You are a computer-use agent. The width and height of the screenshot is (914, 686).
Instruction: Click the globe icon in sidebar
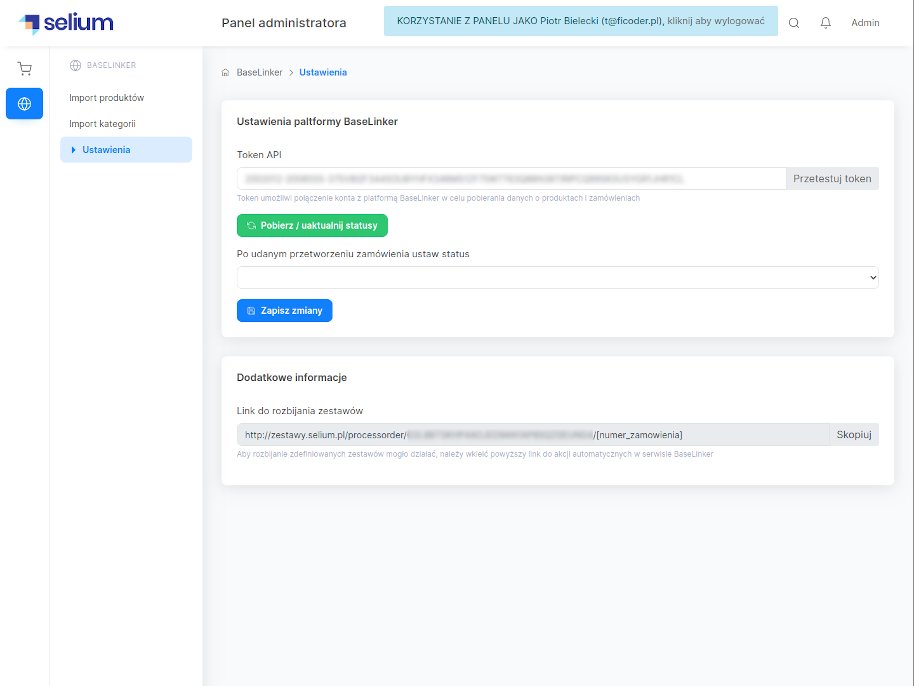coord(24,104)
